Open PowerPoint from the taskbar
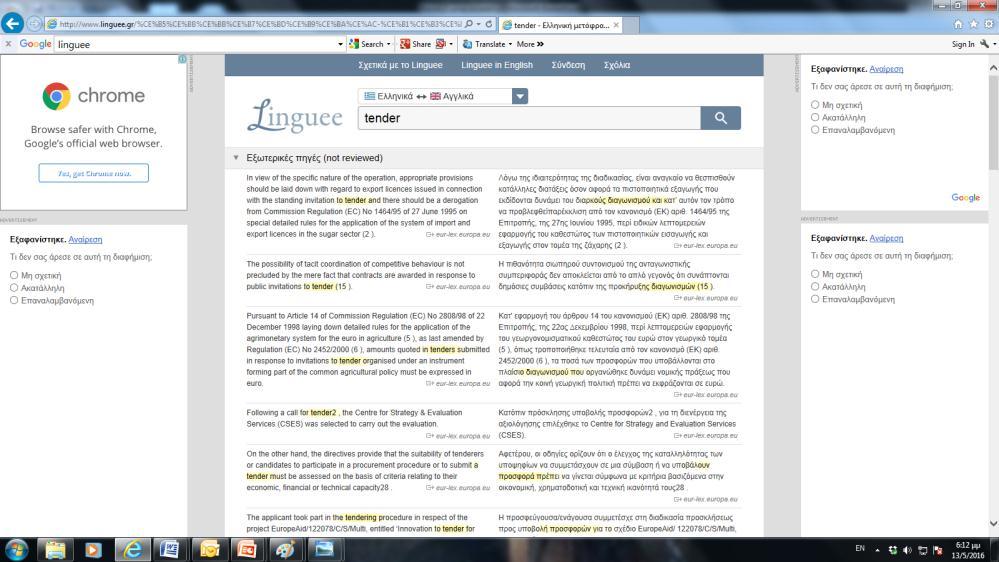The height and width of the screenshot is (562, 999). point(247,549)
